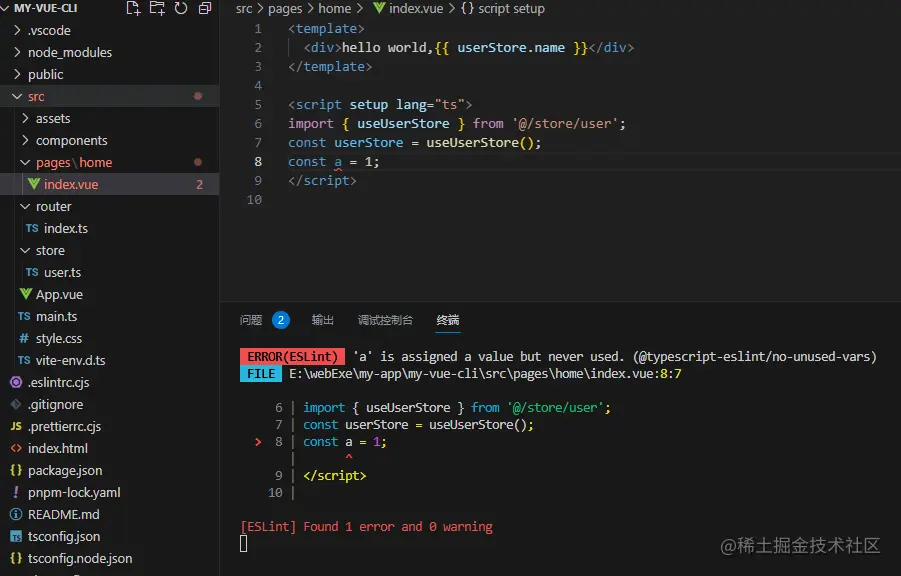Switch to the 问题 (Problems) panel tab

(251, 320)
